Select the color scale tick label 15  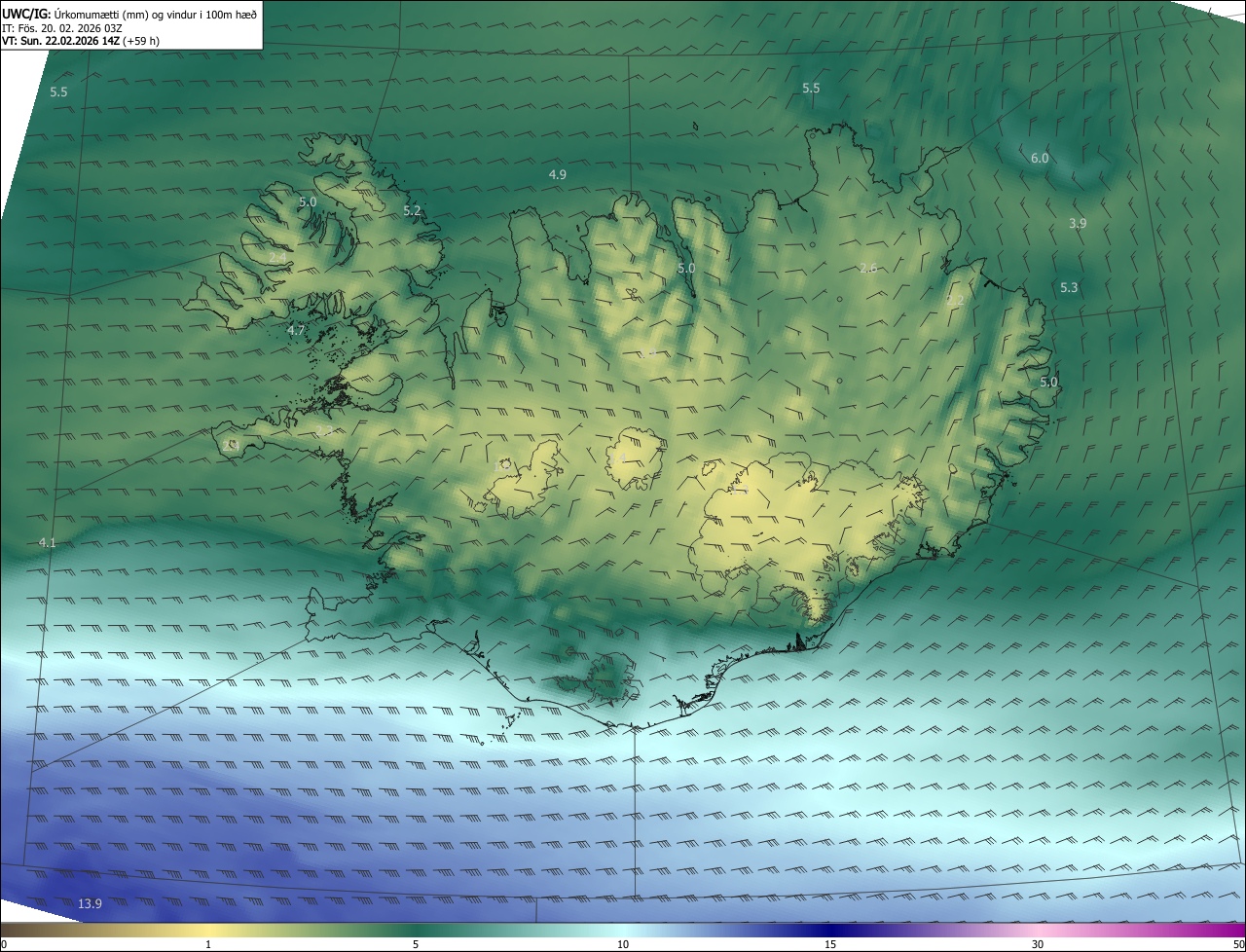coord(830,944)
